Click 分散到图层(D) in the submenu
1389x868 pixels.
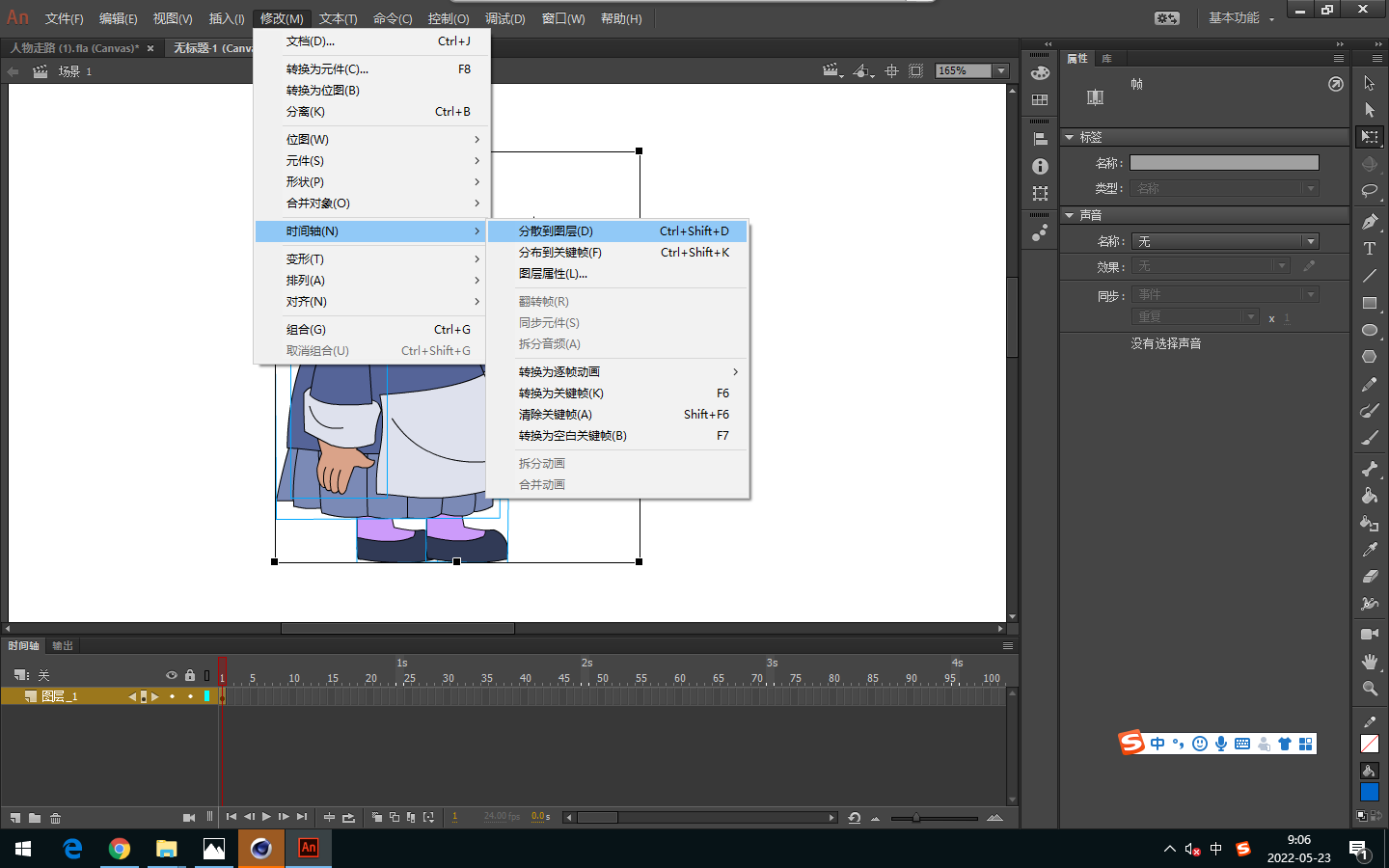click(556, 231)
